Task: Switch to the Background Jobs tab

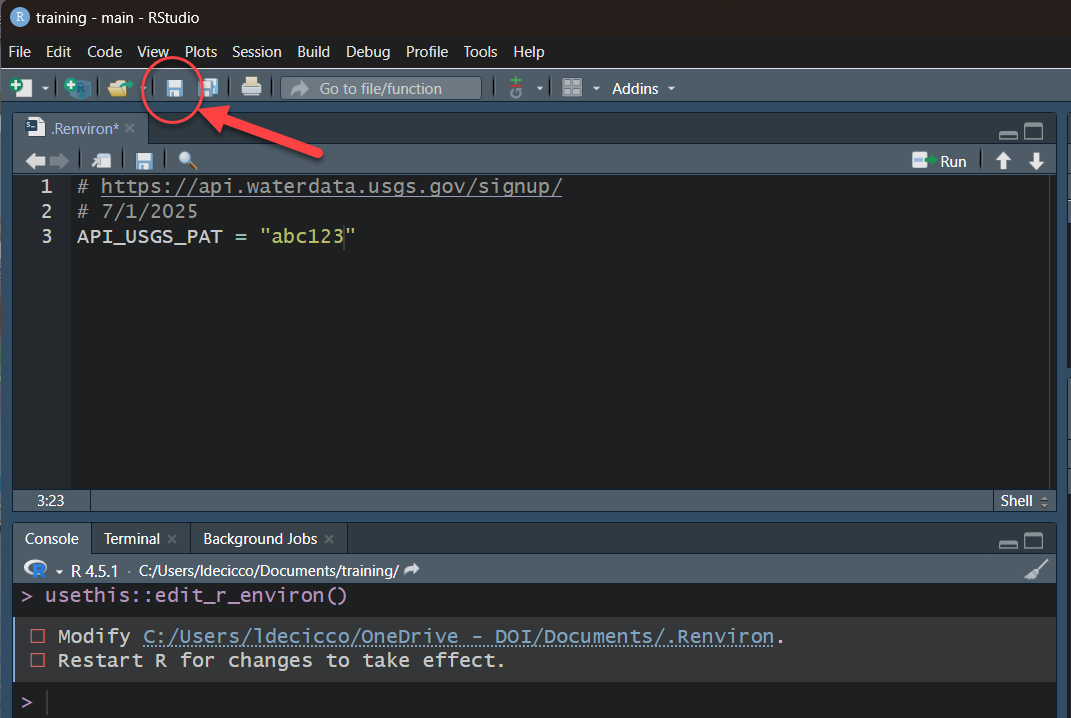Action: coord(260,539)
